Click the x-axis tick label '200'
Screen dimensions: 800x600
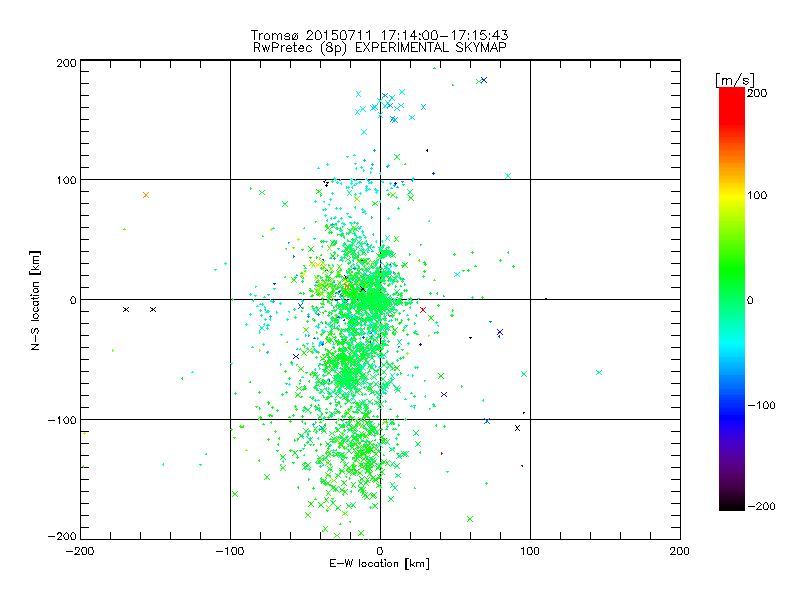pos(679,551)
